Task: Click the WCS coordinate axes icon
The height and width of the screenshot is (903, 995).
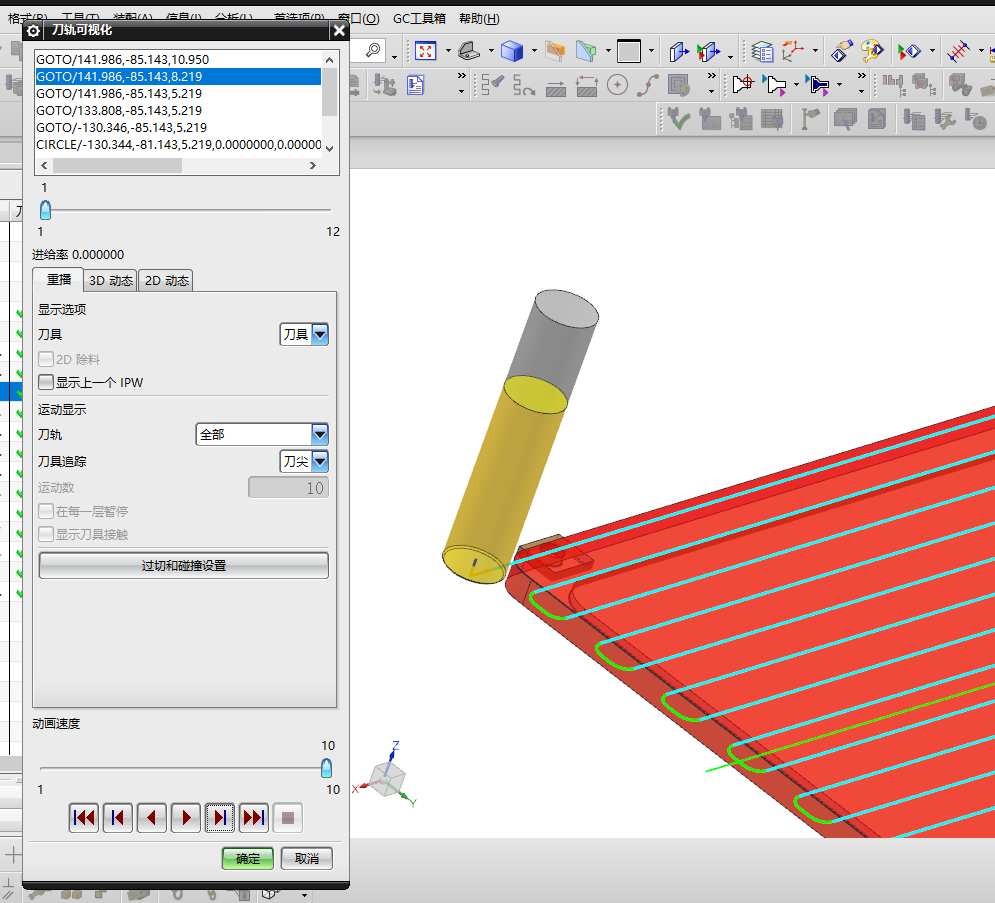Action: tap(793, 51)
